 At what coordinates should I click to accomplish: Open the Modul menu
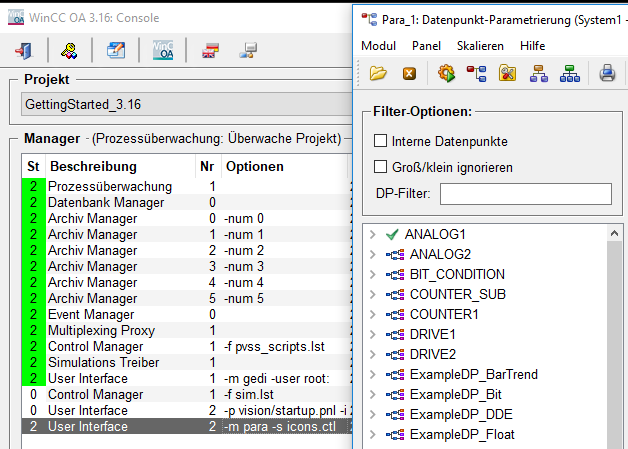click(x=378, y=46)
